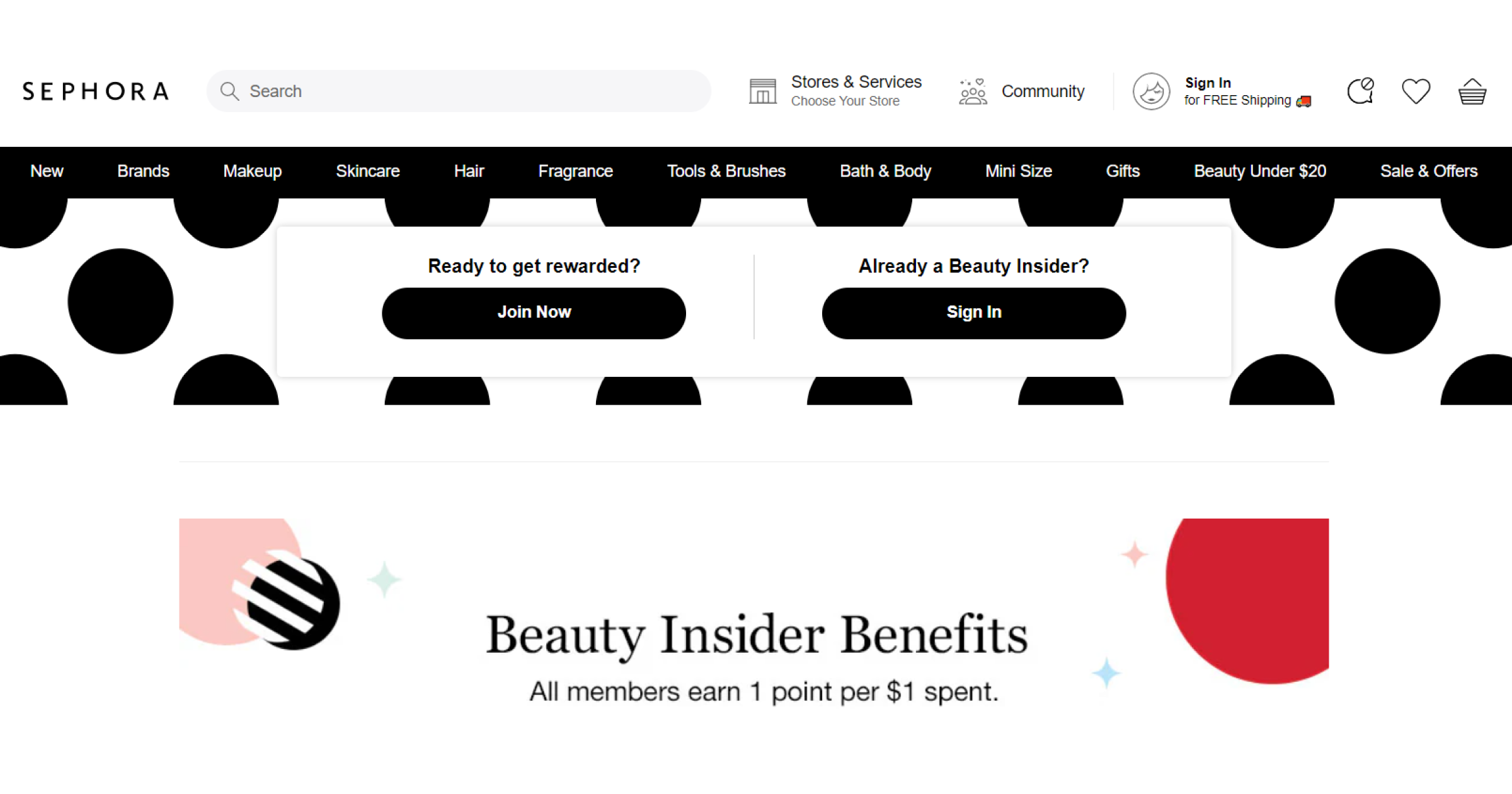Click the Community group icon
The width and height of the screenshot is (1512, 794).
click(x=972, y=90)
